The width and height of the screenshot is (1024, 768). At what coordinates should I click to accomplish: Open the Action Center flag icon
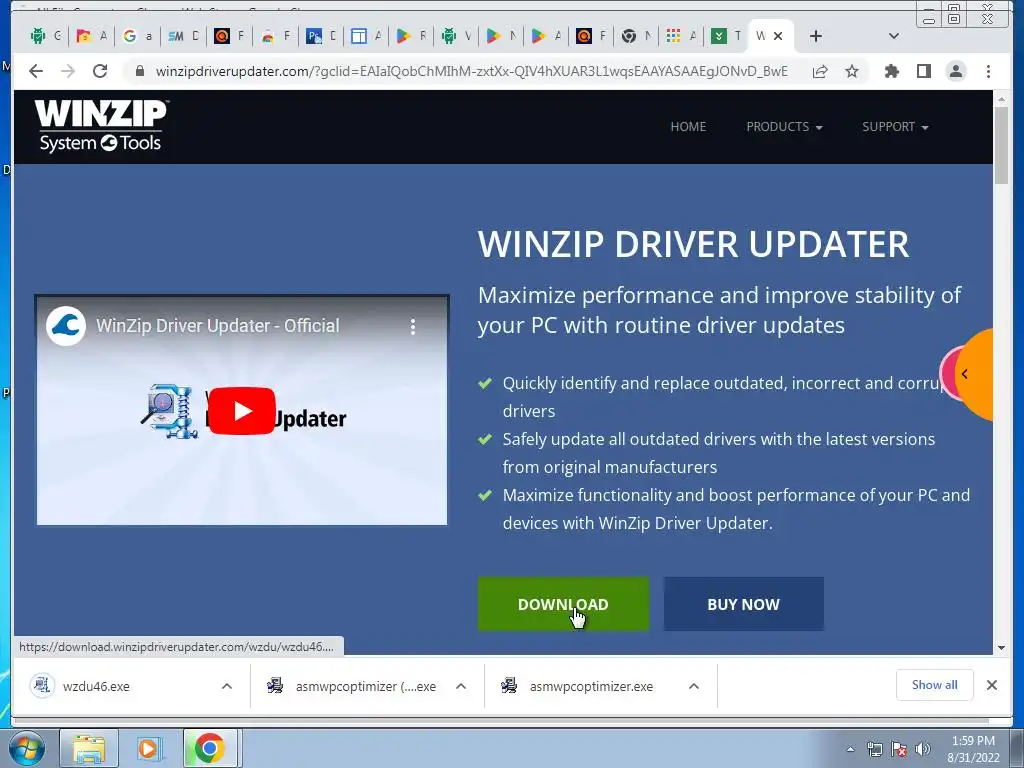[x=899, y=750]
